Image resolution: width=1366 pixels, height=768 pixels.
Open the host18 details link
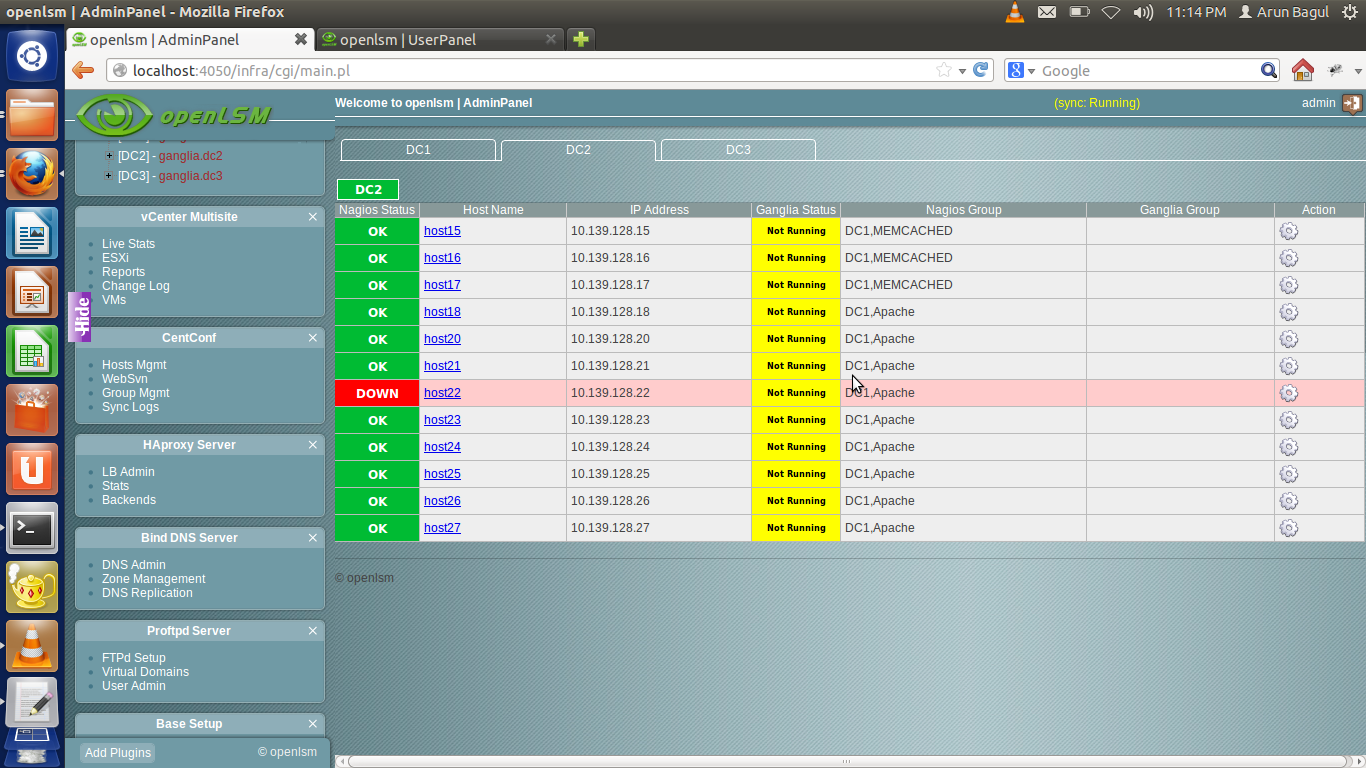pyautogui.click(x=442, y=311)
